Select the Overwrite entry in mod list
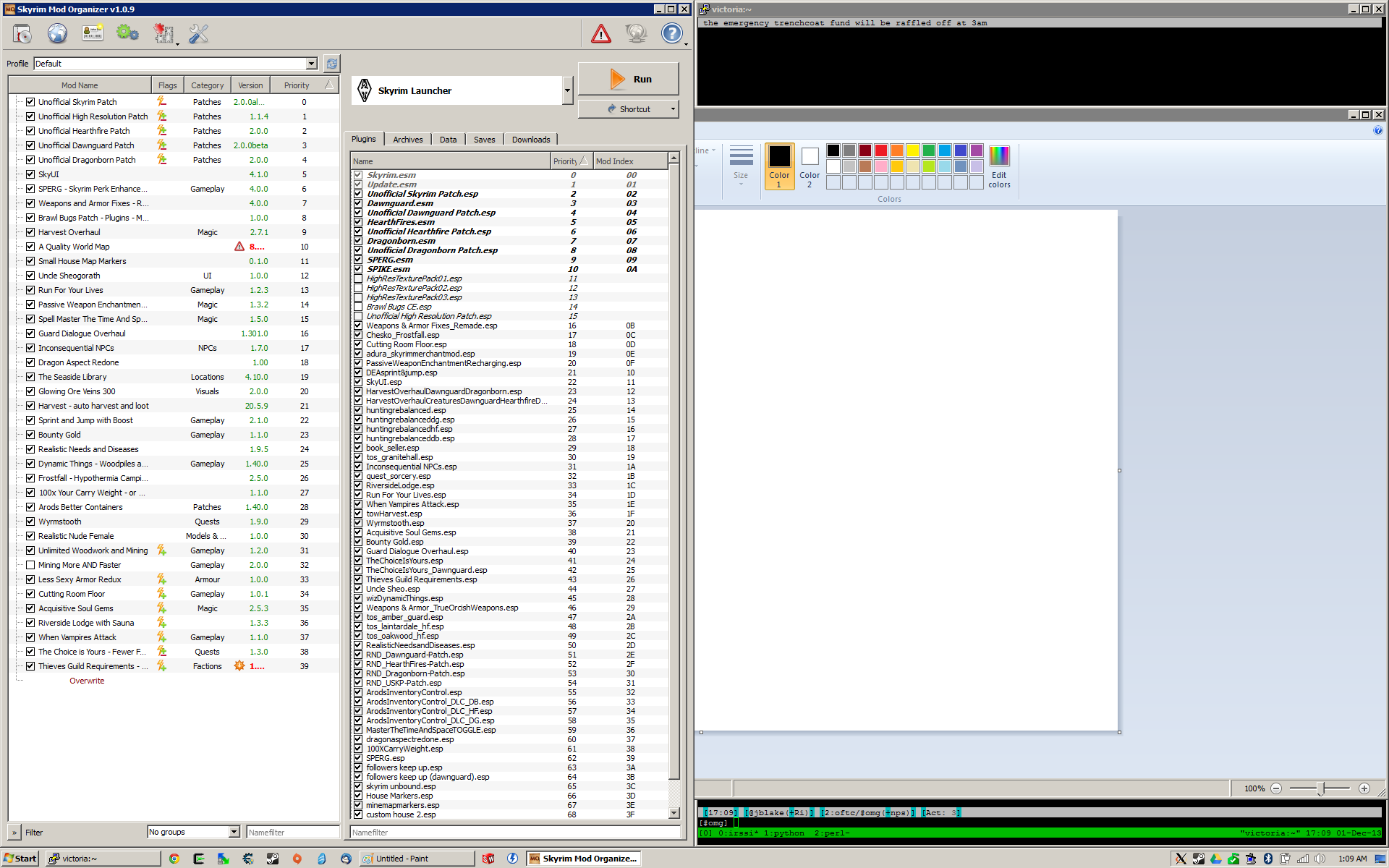 coord(87,681)
